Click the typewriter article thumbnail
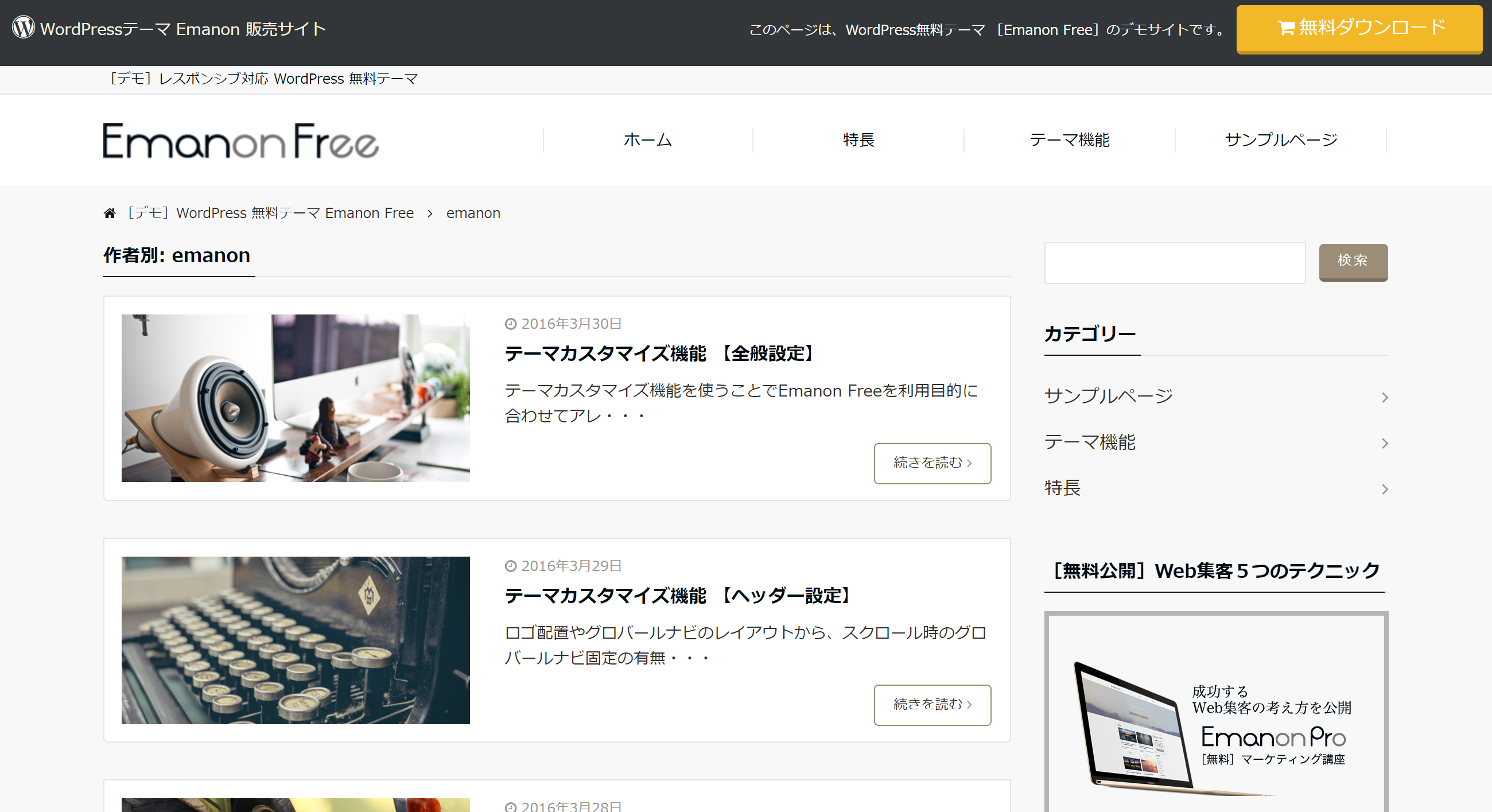This screenshot has height=812, width=1492. click(x=296, y=641)
